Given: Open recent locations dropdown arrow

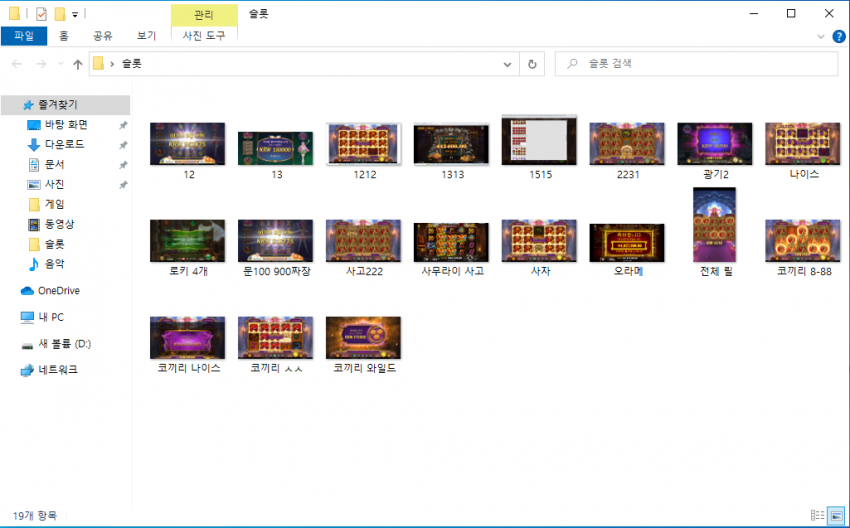Looking at the screenshot, I should click(61, 64).
